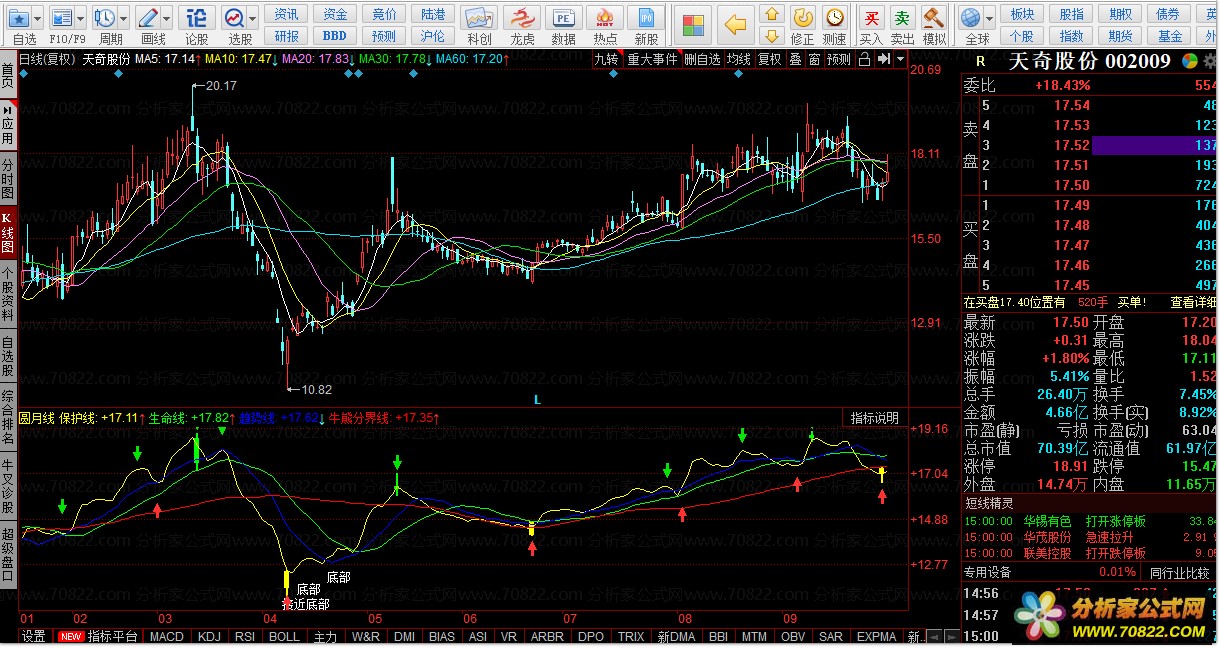Select the BOLL indicator tab
The height and width of the screenshot is (648, 1222).
(x=284, y=637)
